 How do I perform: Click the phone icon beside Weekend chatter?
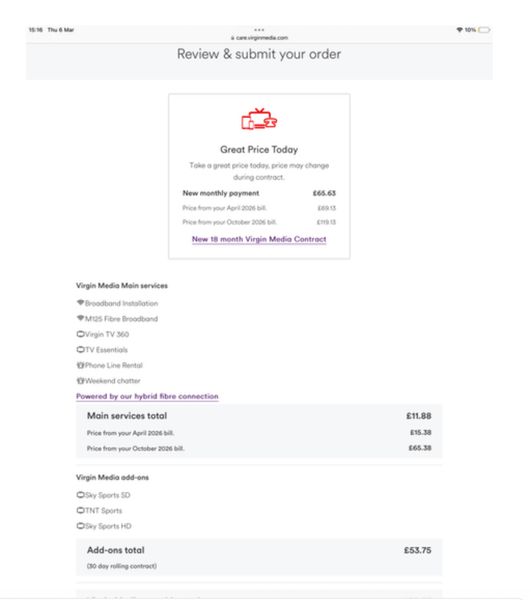80,381
